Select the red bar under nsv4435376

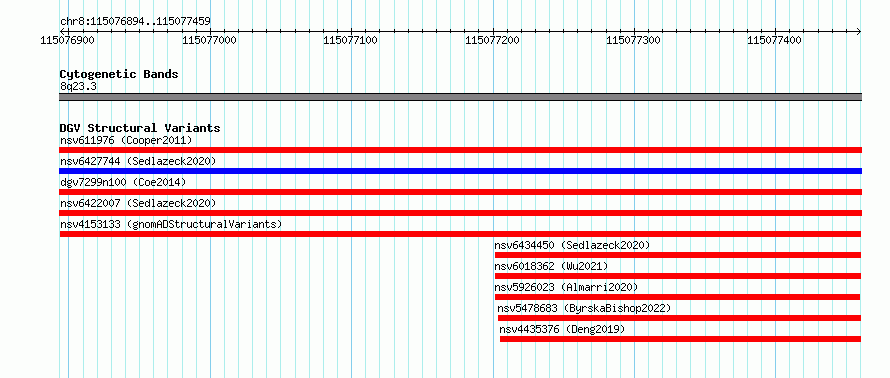point(681,339)
